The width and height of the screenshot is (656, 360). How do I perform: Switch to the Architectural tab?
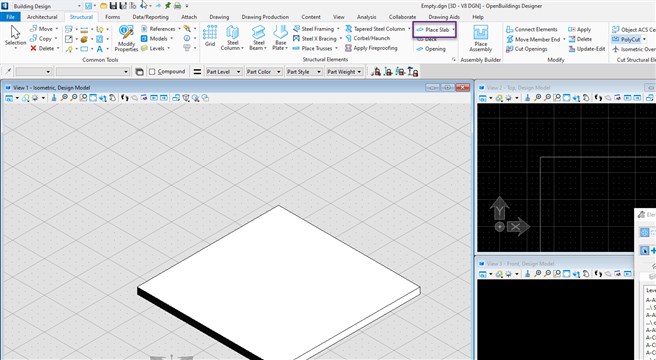[42, 17]
